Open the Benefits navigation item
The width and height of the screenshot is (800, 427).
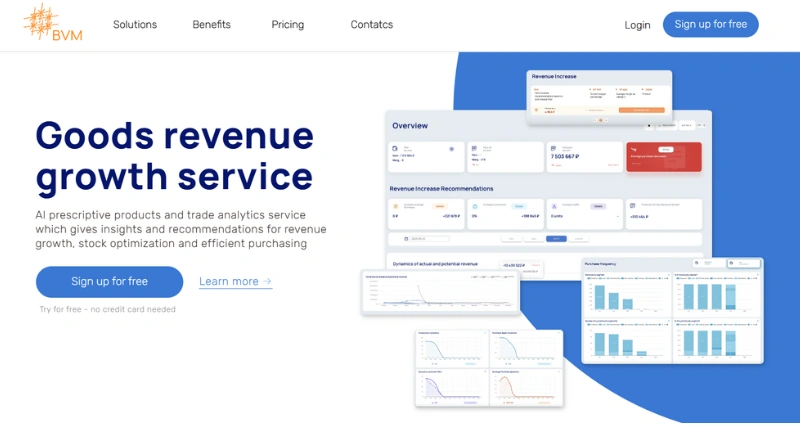[x=211, y=25]
